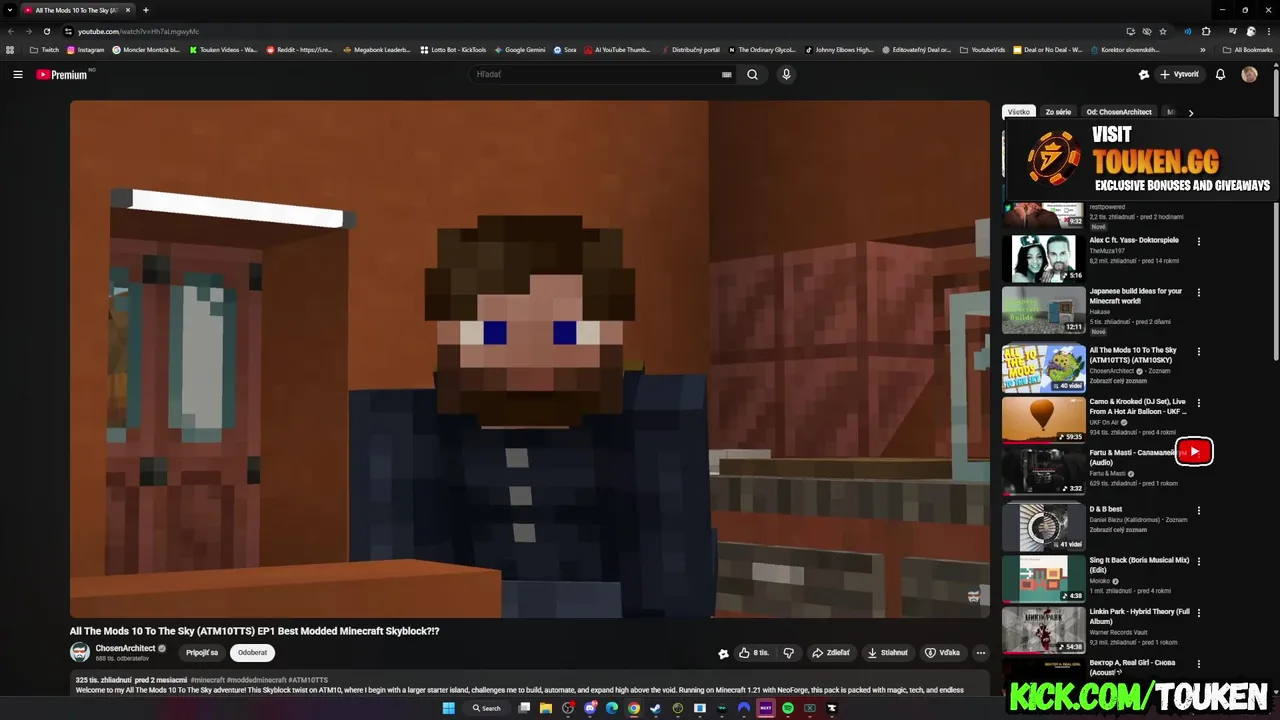Click the channel watermark in video corner
The width and height of the screenshot is (1280, 720).
point(974,596)
